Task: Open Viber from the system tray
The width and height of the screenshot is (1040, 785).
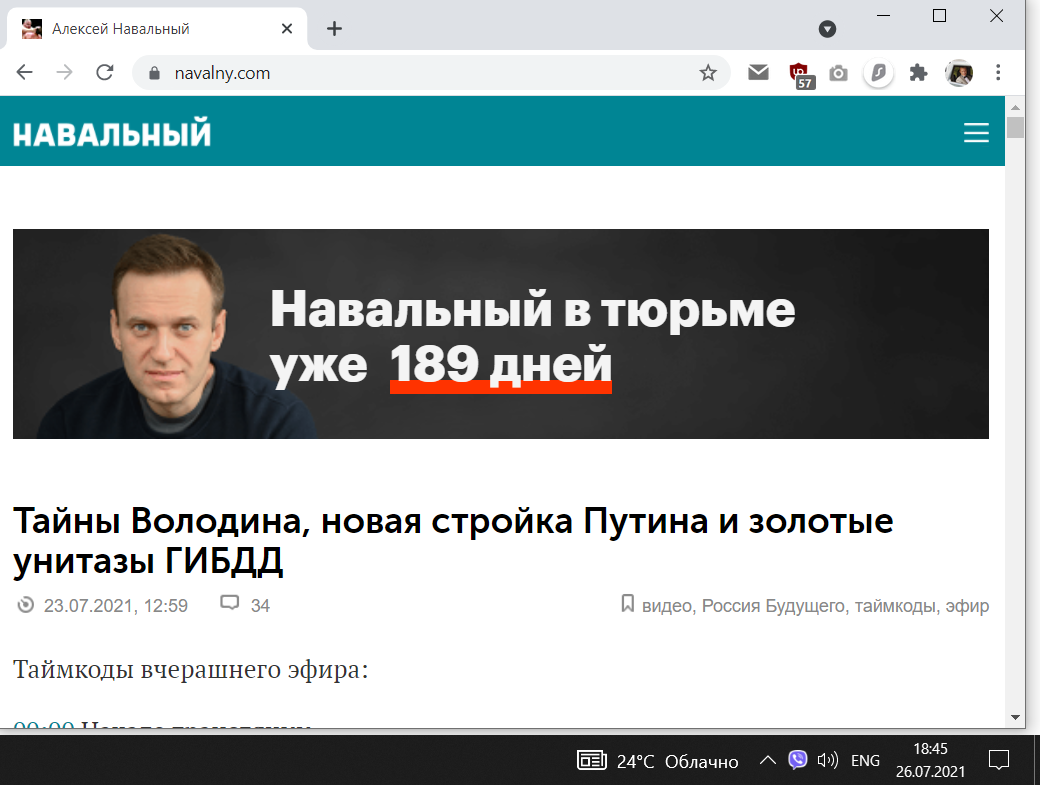Action: [797, 760]
